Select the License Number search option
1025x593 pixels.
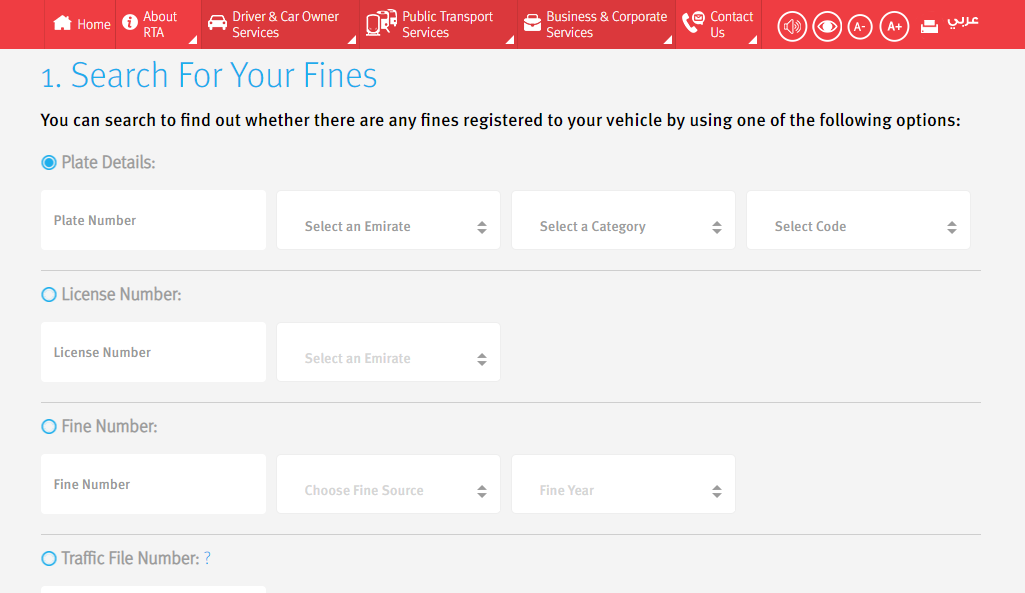click(47, 294)
